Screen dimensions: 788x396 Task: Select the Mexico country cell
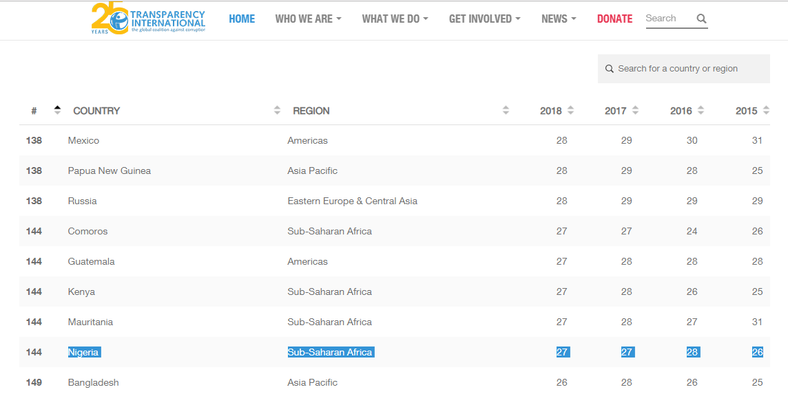point(83,141)
